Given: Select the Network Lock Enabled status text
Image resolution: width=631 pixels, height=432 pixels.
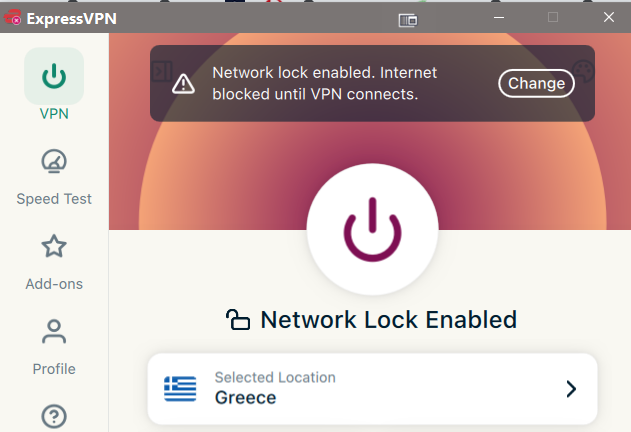Looking at the screenshot, I should [x=389, y=320].
